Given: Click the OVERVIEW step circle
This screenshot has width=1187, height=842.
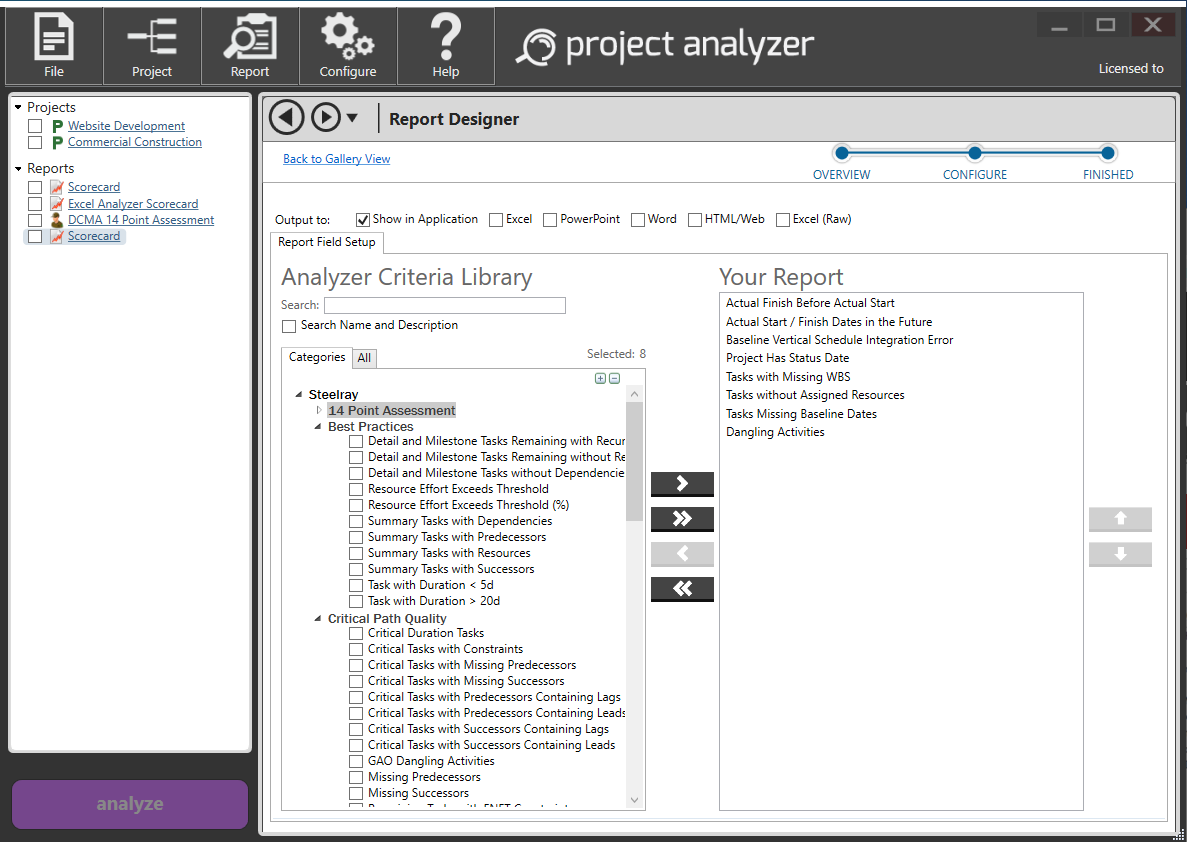Looking at the screenshot, I should coord(841,154).
